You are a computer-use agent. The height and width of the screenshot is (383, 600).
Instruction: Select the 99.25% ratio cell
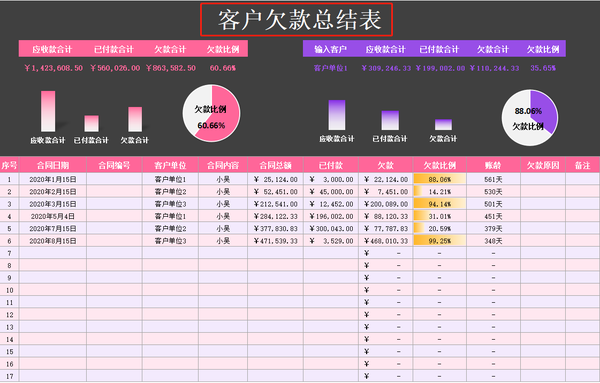[x=440, y=241]
